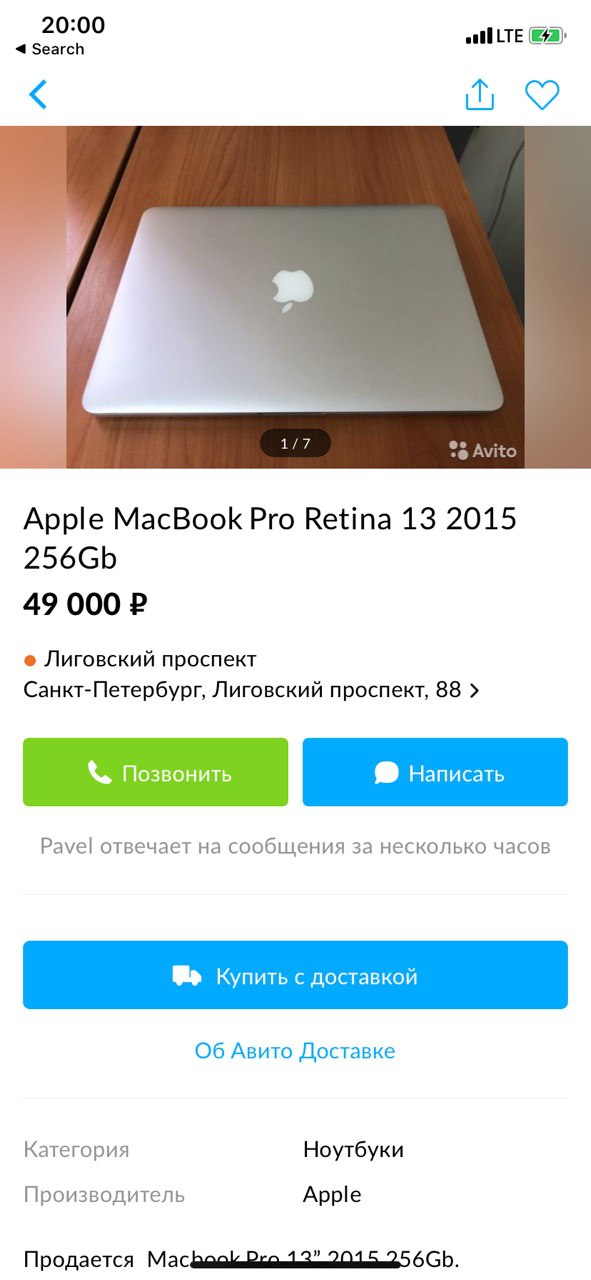Tap the 1 / 7 photo counter
The height and width of the screenshot is (1280, 591).
pyautogui.click(x=295, y=443)
